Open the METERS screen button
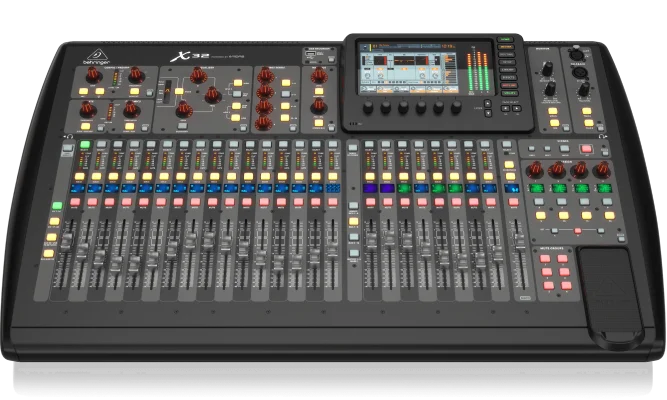The image size is (667, 400). click(x=506, y=47)
